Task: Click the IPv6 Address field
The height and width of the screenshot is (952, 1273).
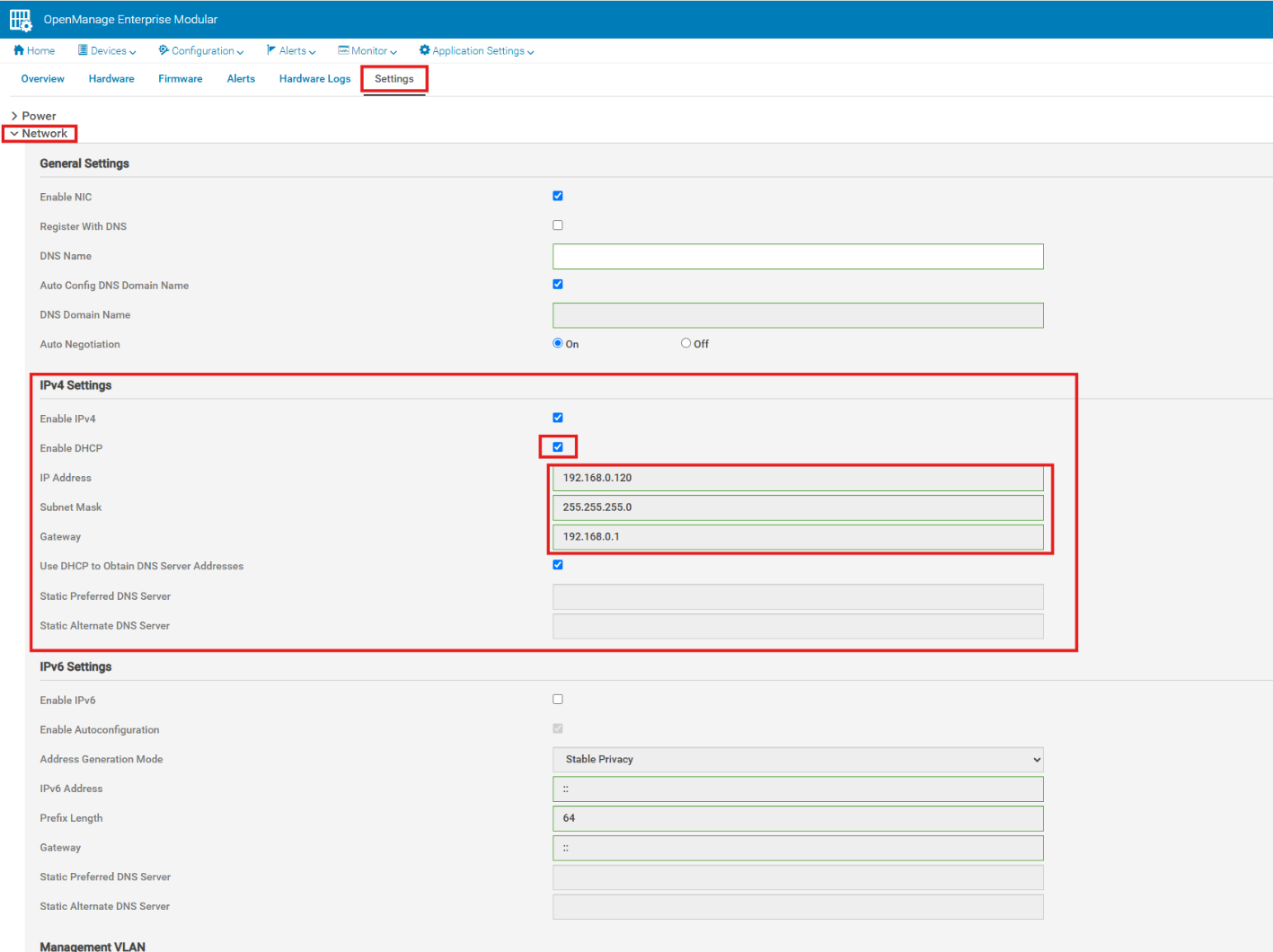Action: pyautogui.click(x=798, y=789)
